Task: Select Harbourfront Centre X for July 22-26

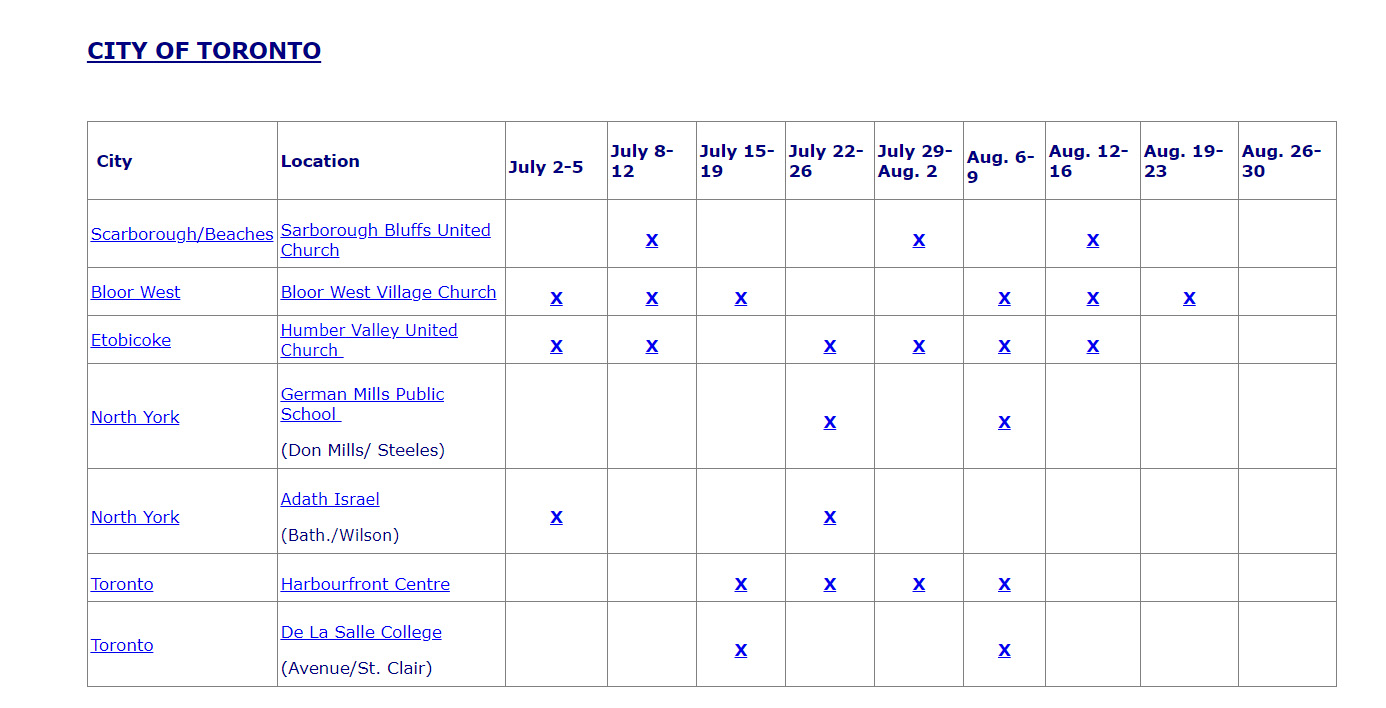Action: (830, 584)
